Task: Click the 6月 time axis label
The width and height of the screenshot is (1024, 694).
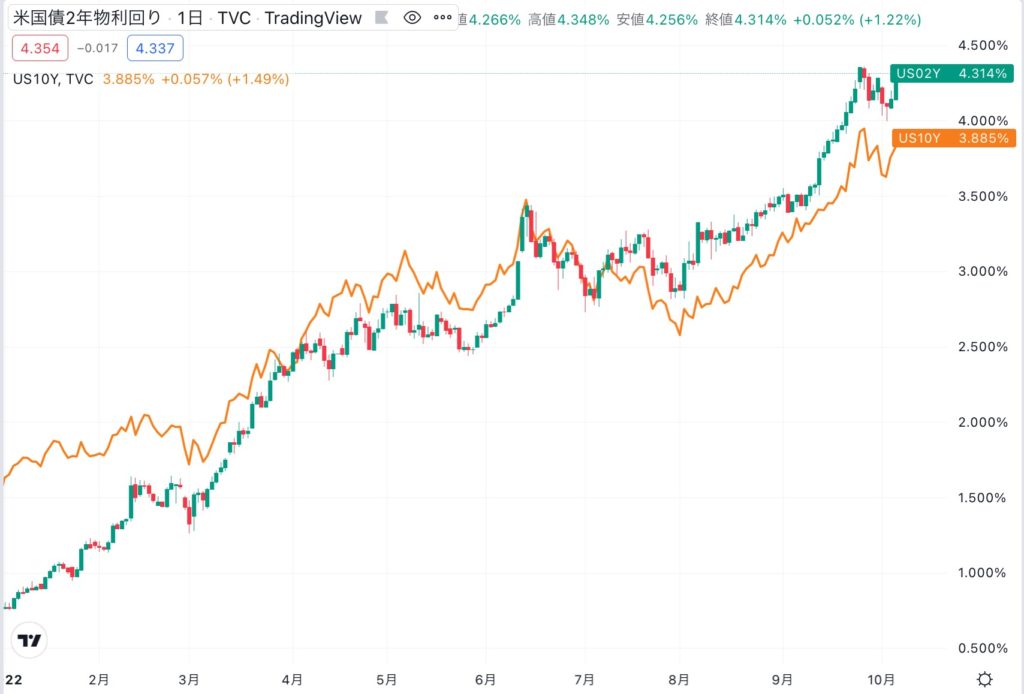Action: point(486,679)
